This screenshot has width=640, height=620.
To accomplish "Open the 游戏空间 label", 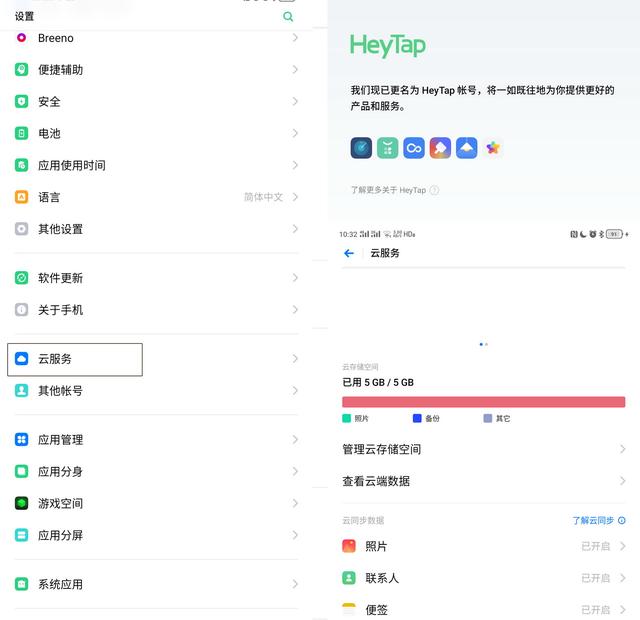I will (60, 503).
